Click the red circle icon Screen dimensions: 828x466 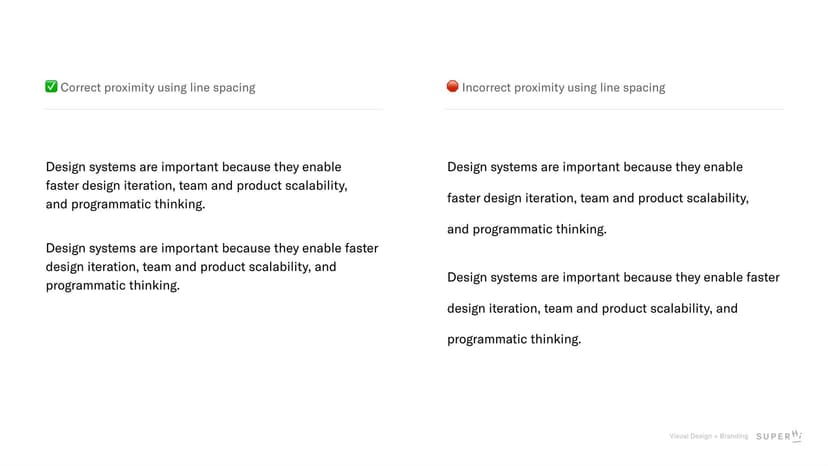453,87
